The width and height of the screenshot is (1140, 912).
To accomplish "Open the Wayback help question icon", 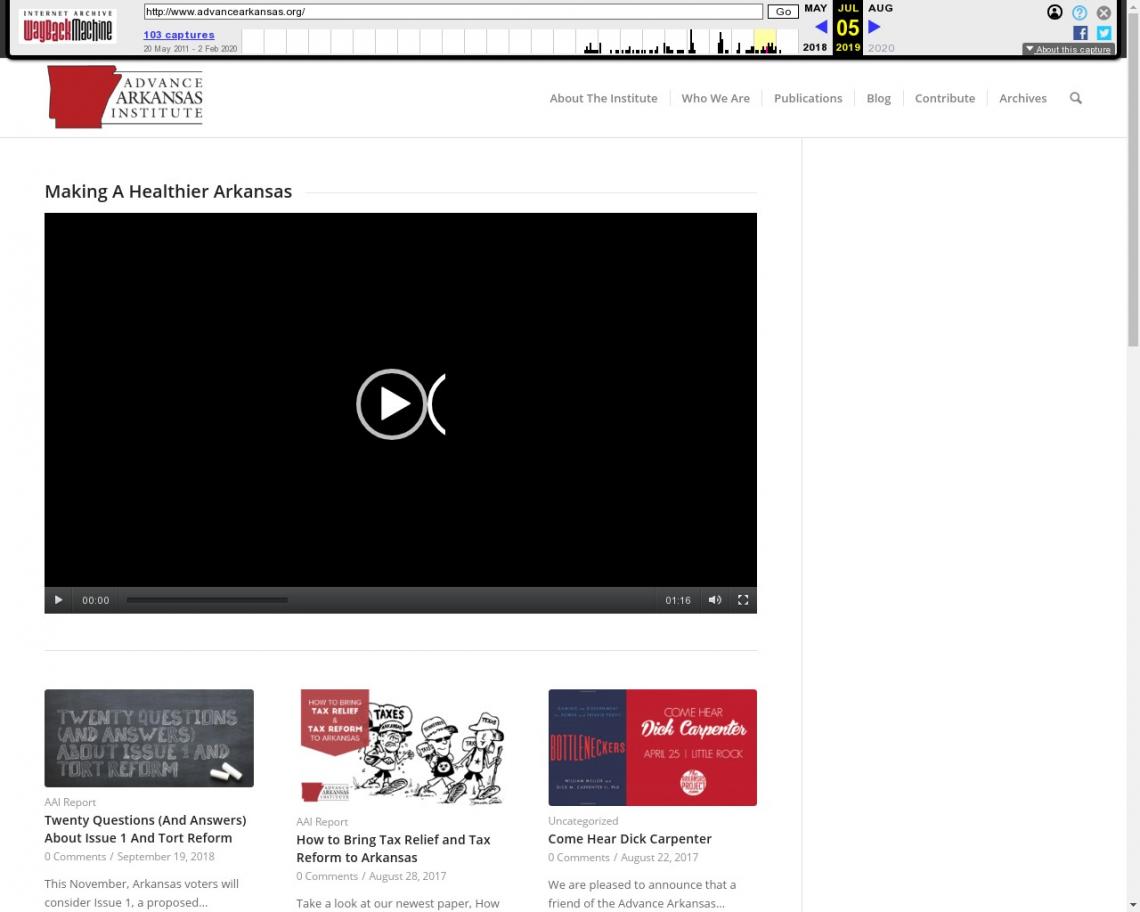I will tap(1079, 12).
